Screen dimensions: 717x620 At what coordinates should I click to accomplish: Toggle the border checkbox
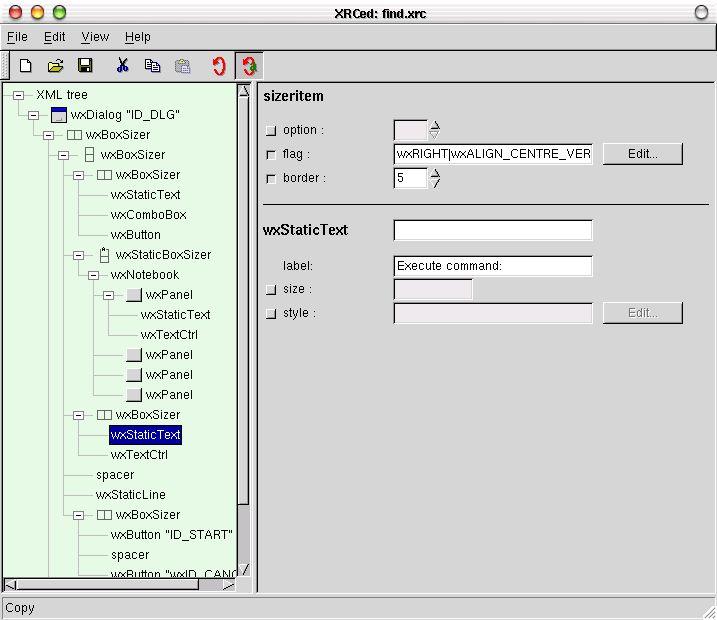(271, 178)
